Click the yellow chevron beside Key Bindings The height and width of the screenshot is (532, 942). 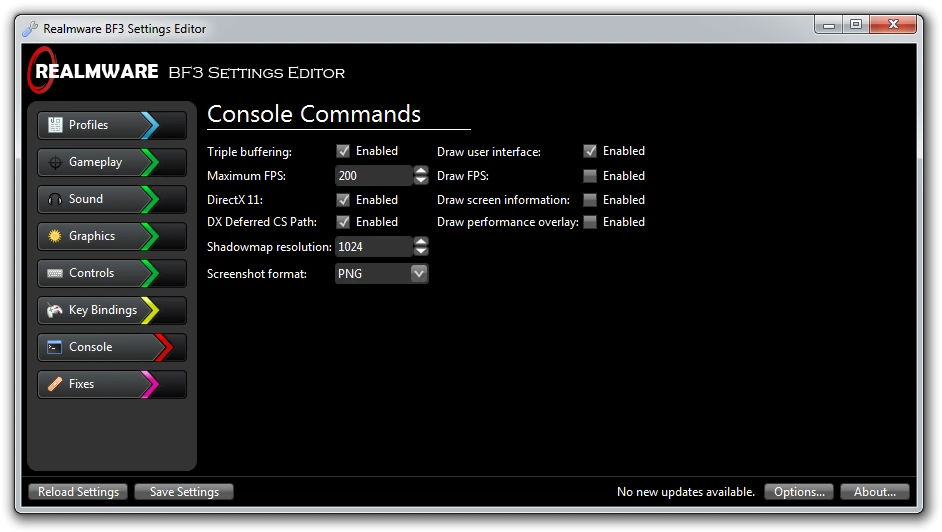[150, 310]
